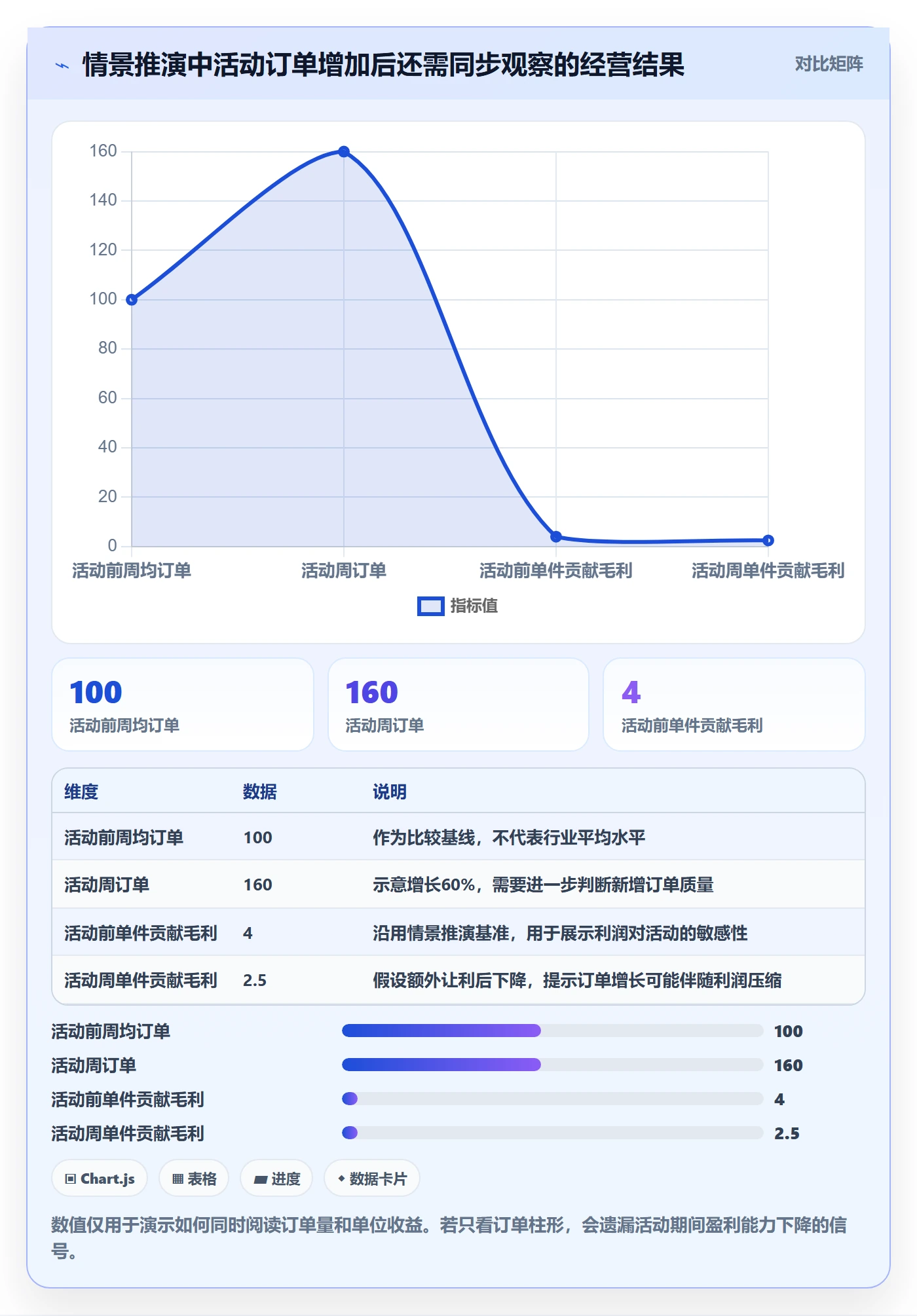Click the lightning icon beside the title
The image size is (917, 1316).
pos(62,65)
